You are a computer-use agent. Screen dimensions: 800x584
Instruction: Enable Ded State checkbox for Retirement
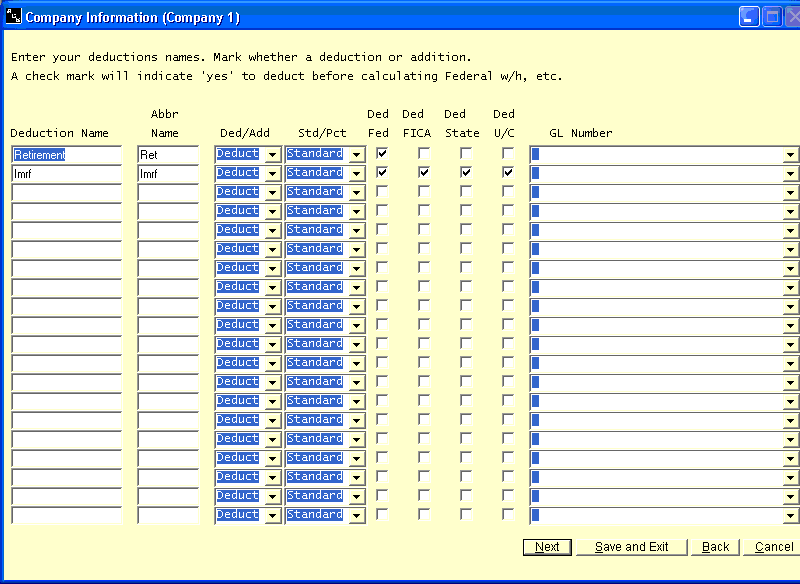466,154
